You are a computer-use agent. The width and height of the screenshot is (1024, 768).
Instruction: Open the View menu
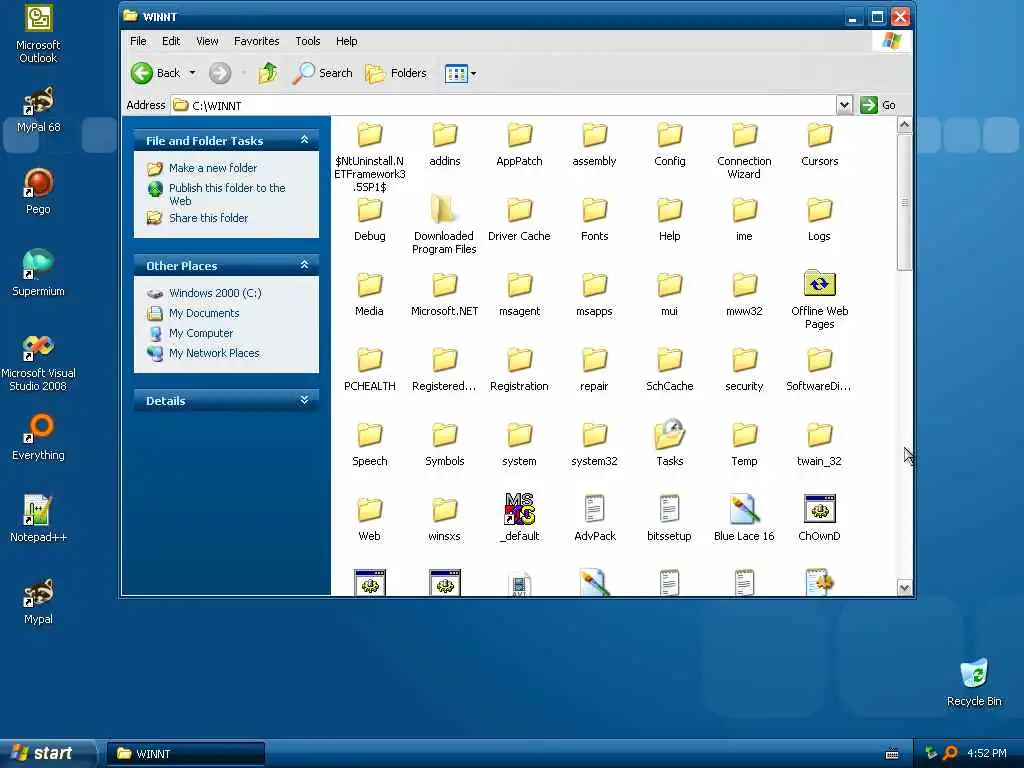click(x=207, y=40)
